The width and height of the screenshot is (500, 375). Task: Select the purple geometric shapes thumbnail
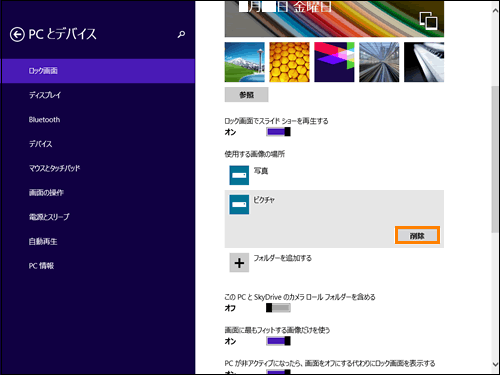[334, 62]
